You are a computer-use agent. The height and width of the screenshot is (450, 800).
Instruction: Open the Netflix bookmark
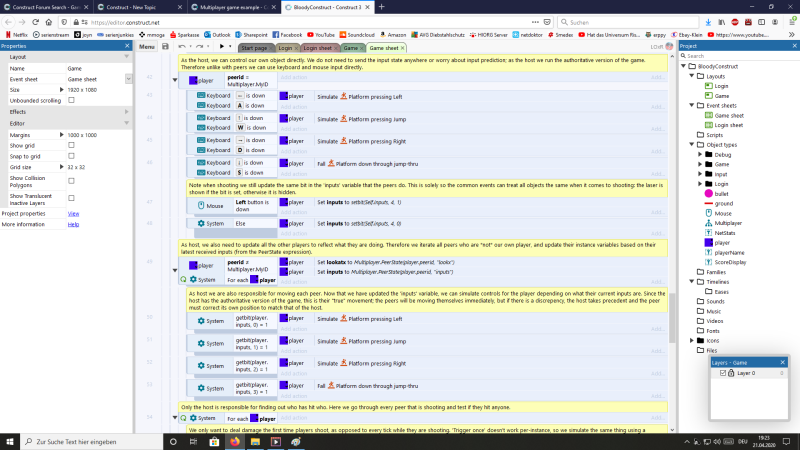pos(16,35)
